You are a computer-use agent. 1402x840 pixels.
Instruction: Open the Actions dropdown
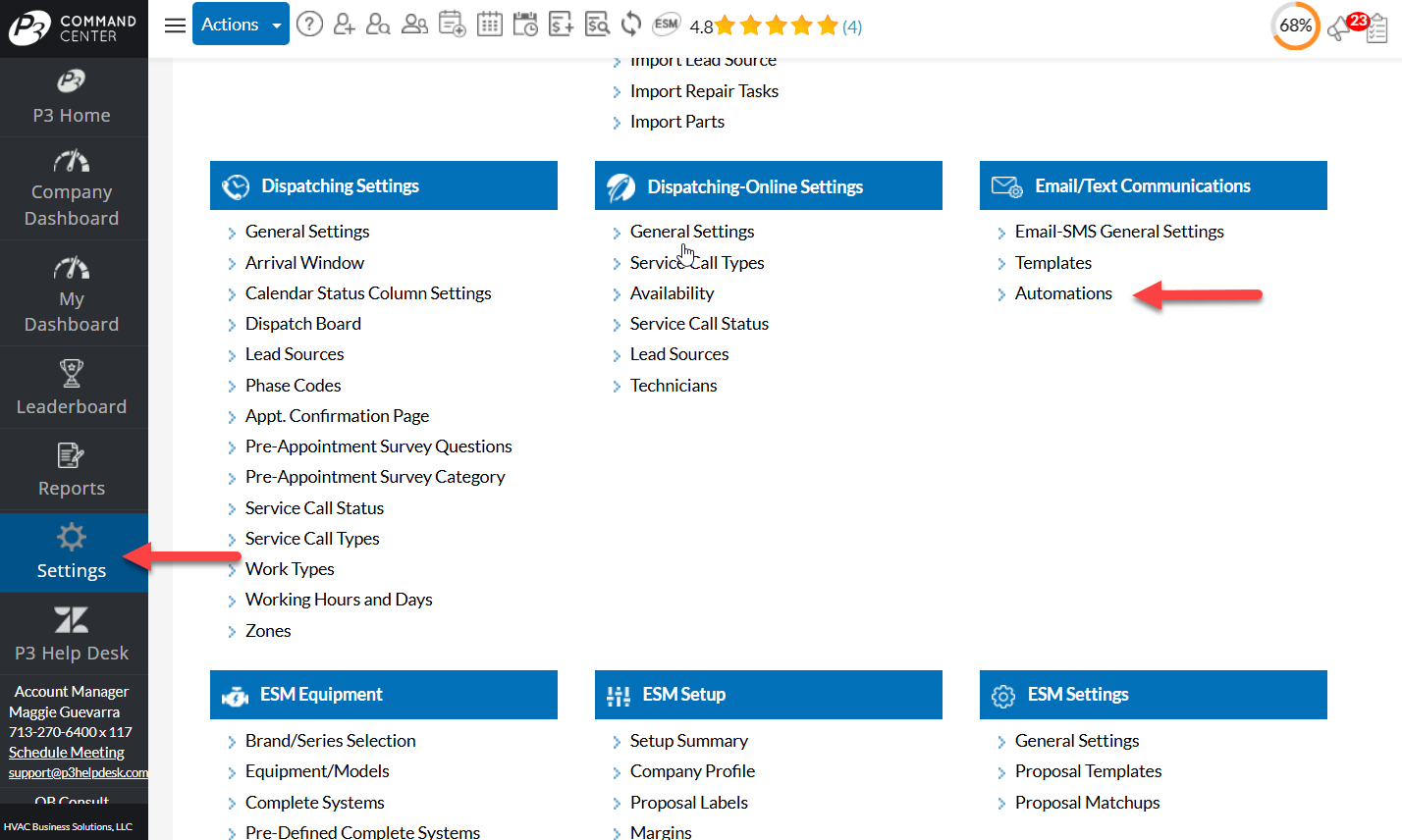tap(241, 25)
